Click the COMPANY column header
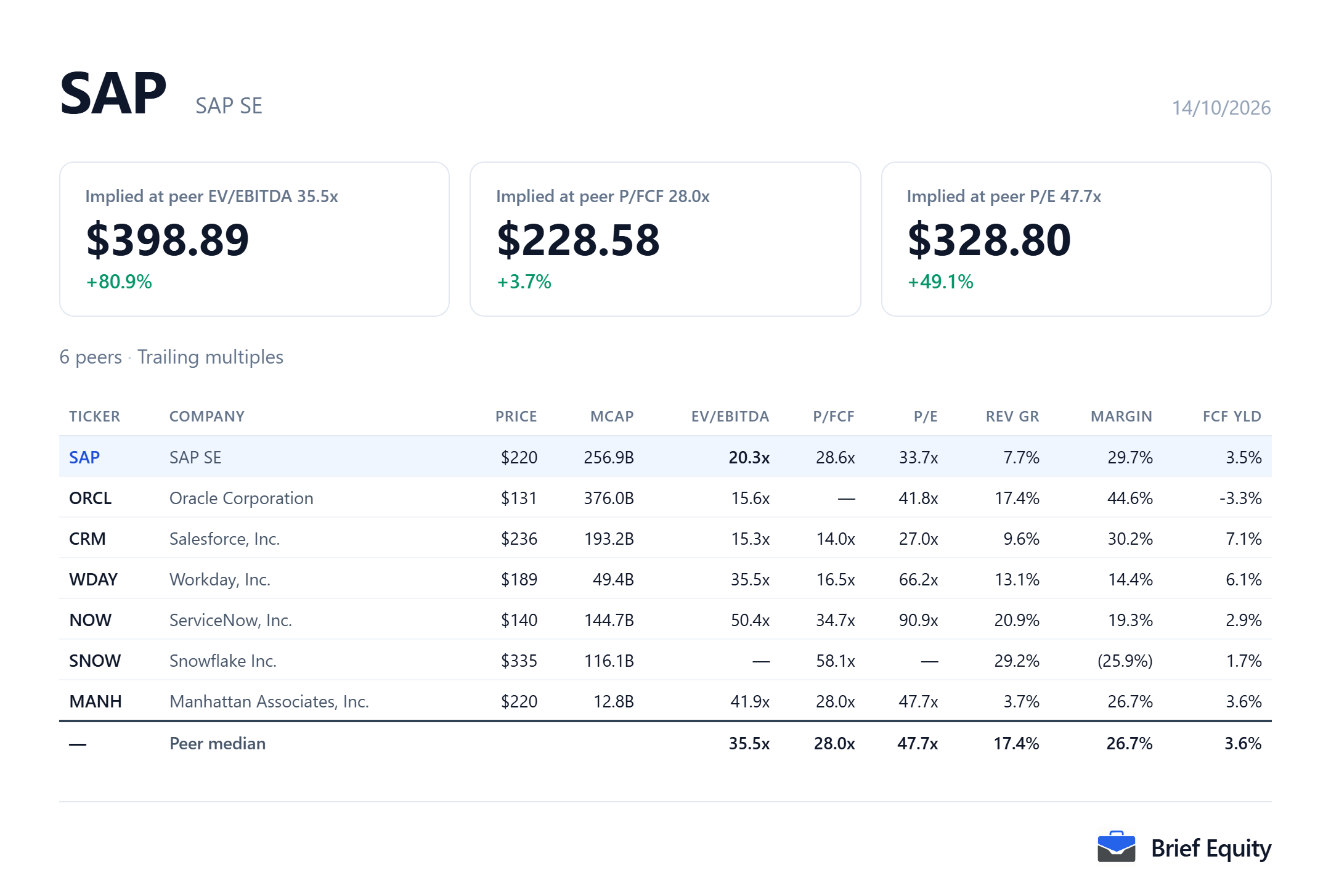Screen dimensions: 1331x896 206,417
